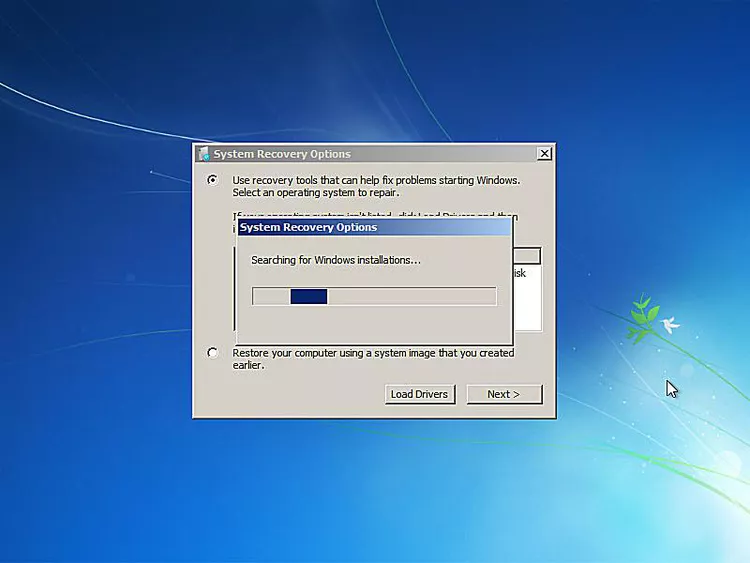Click the outer System Recovery Options title text
The width and height of the screenshot is (750, 563).
pos(282,154)
